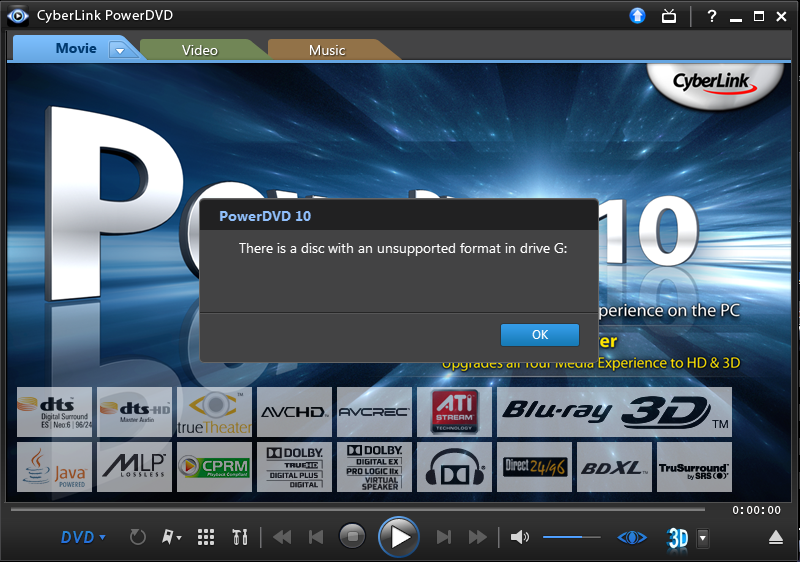Click the trueTheater logo tile
The width and height of the screenshot is (800, 562).
point(214,412)
